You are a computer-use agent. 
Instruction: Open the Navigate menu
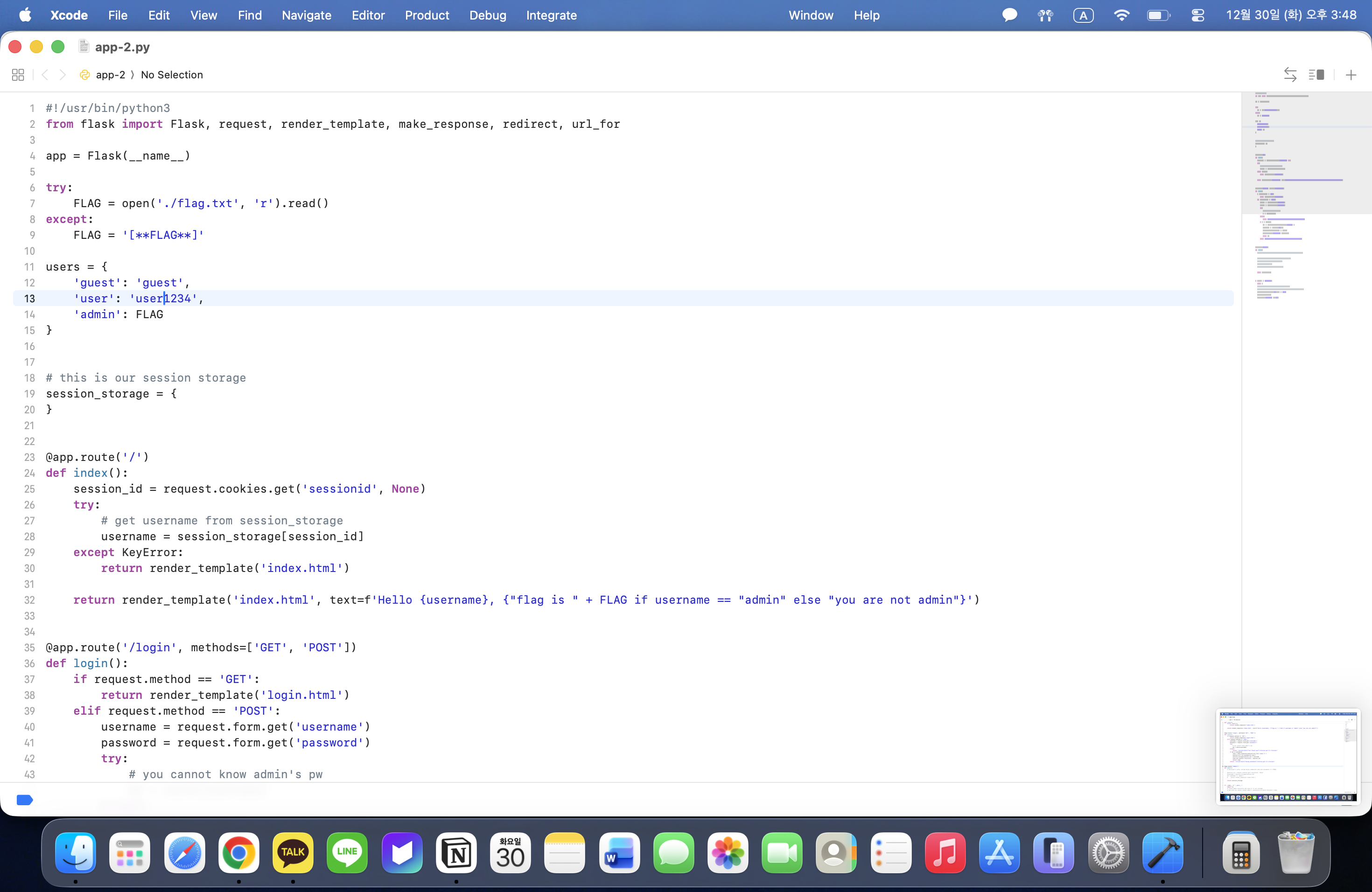[306, 15]
